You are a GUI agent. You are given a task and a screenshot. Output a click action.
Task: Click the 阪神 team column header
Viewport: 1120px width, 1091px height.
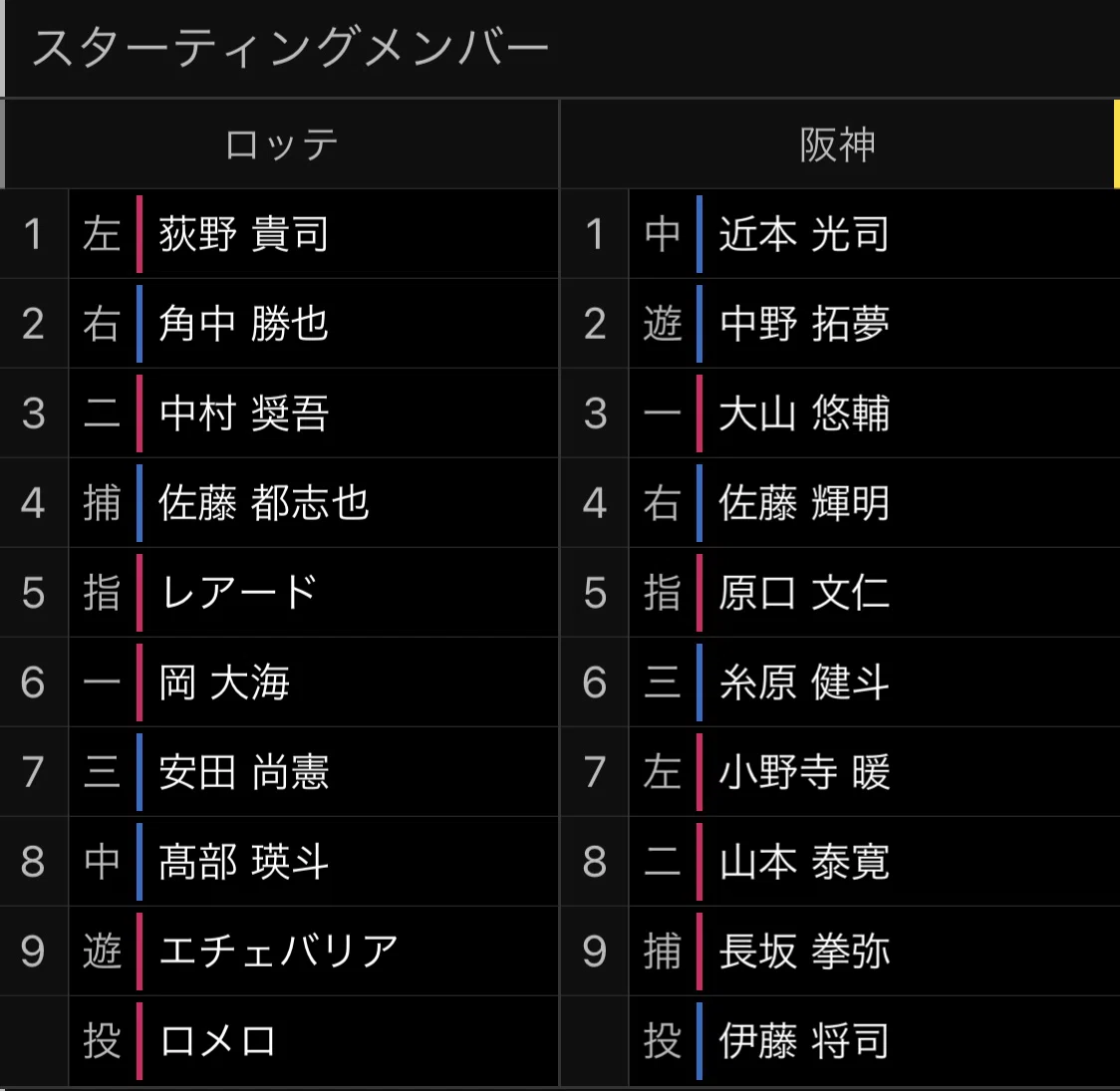coord(837,144)
